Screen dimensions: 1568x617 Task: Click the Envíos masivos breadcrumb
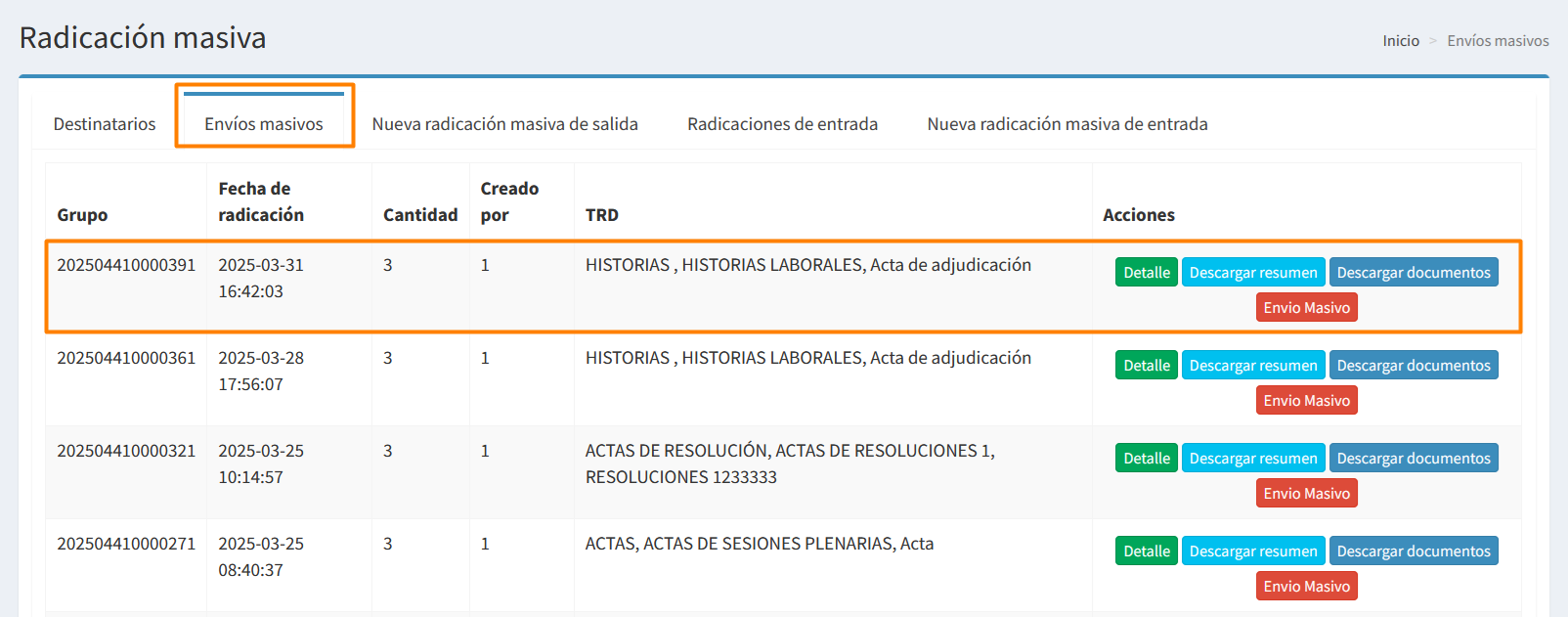tap(1498, 41)
